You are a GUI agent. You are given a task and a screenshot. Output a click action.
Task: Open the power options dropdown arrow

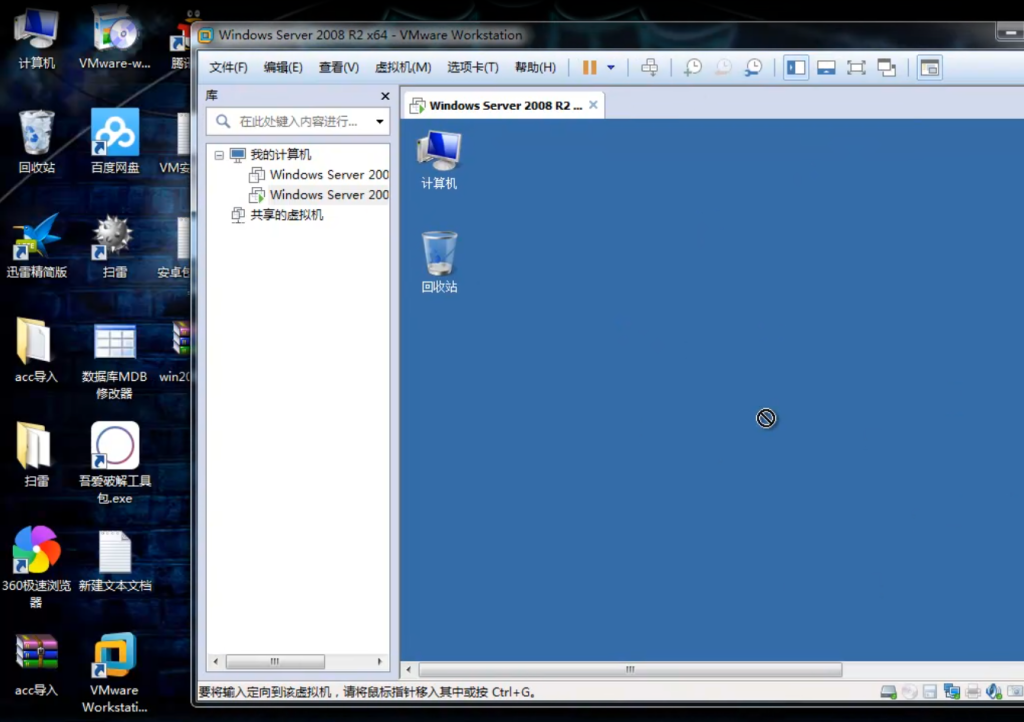tap(611, 67)
